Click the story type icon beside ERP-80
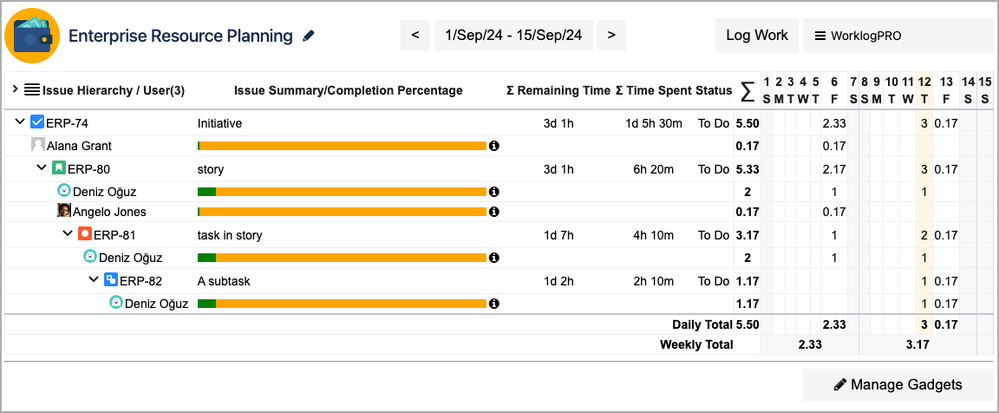Screen dimensions: 999x413 coord(59,169)
